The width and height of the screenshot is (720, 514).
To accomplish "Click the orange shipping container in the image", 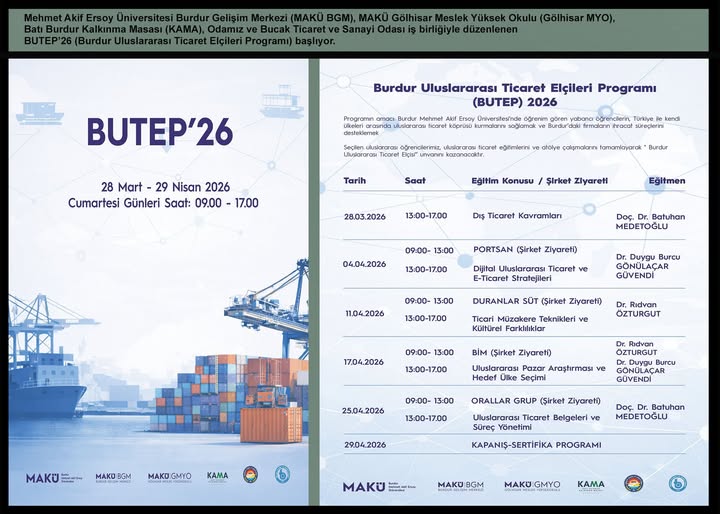I will 270,424.
